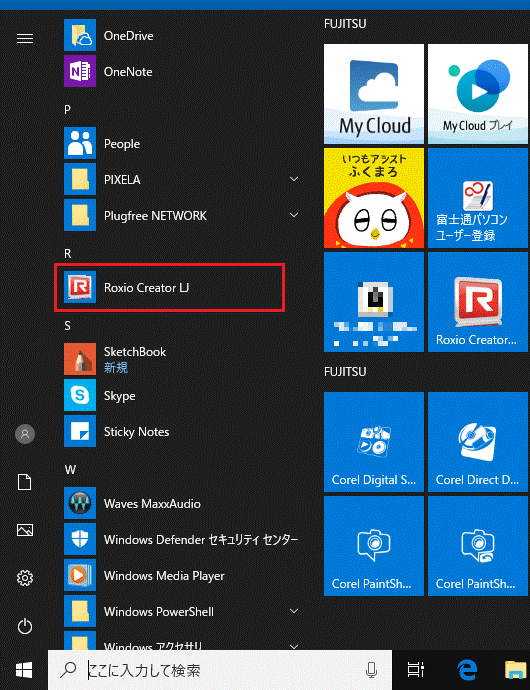The height and width of the screenshot is (690, 530).
Task: Click the Power button in Start sidebar
Action: tap(25, 626)
